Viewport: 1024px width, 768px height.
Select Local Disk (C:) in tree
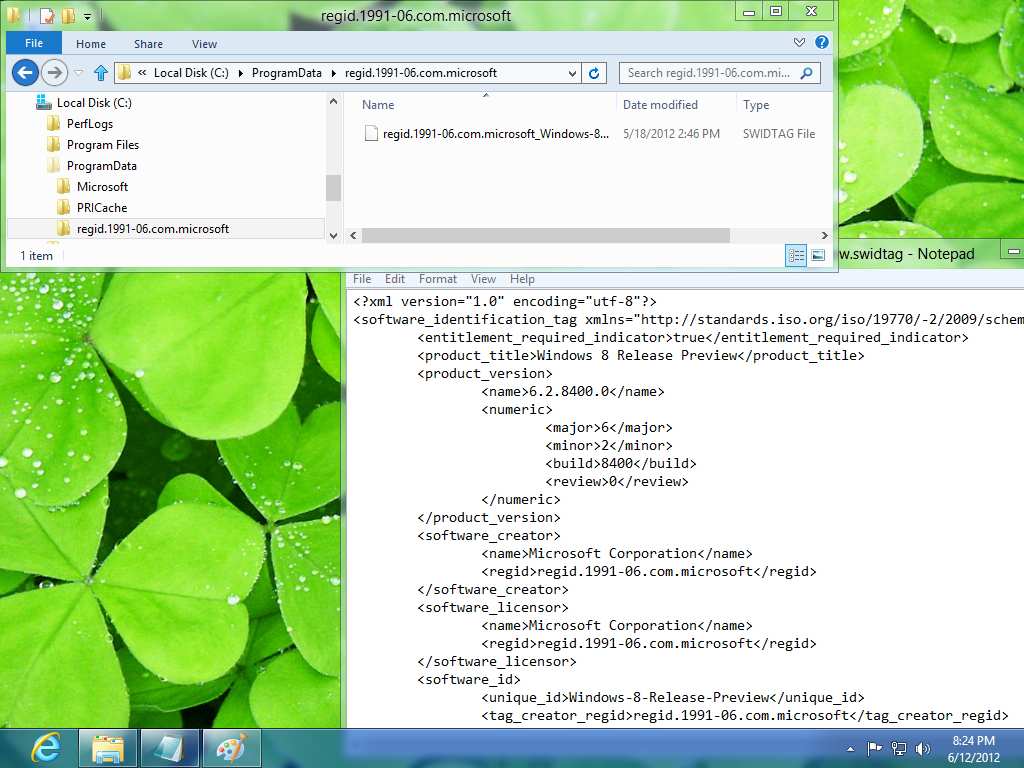click(93, 103)
